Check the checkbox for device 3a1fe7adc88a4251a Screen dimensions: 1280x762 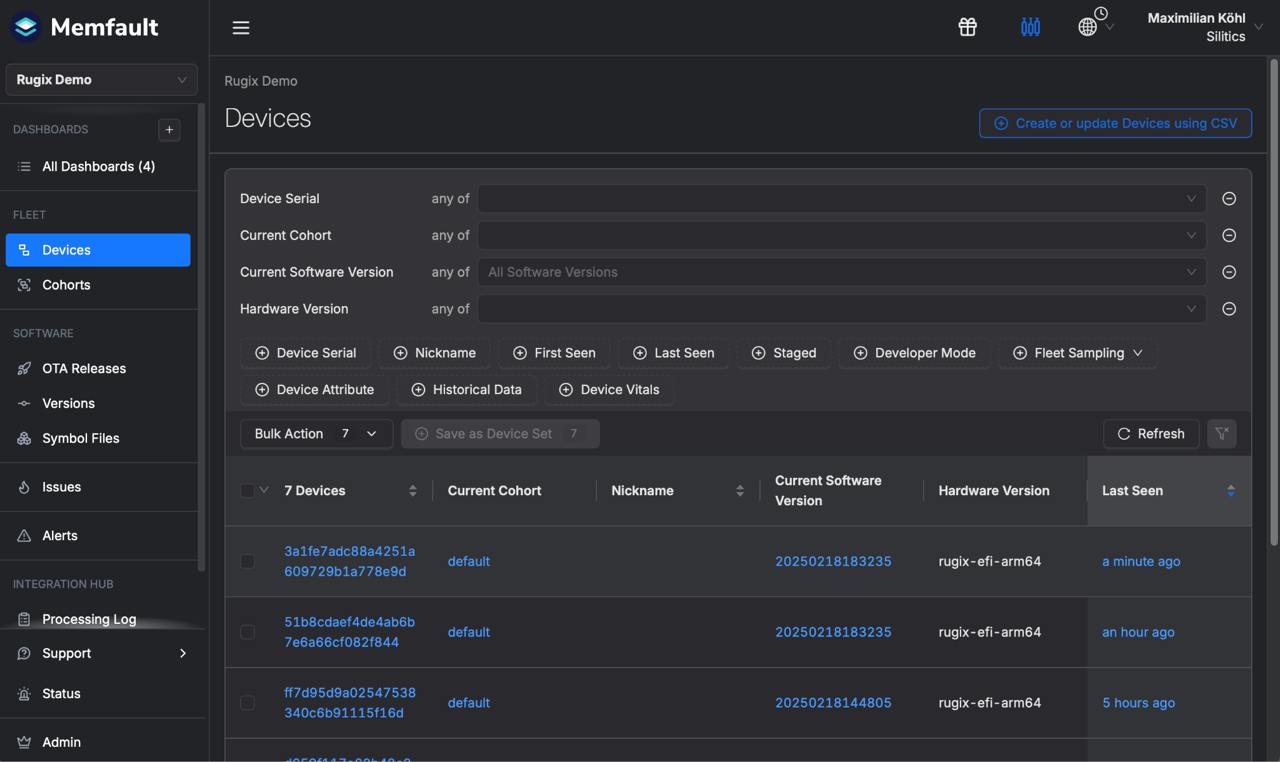248,561
